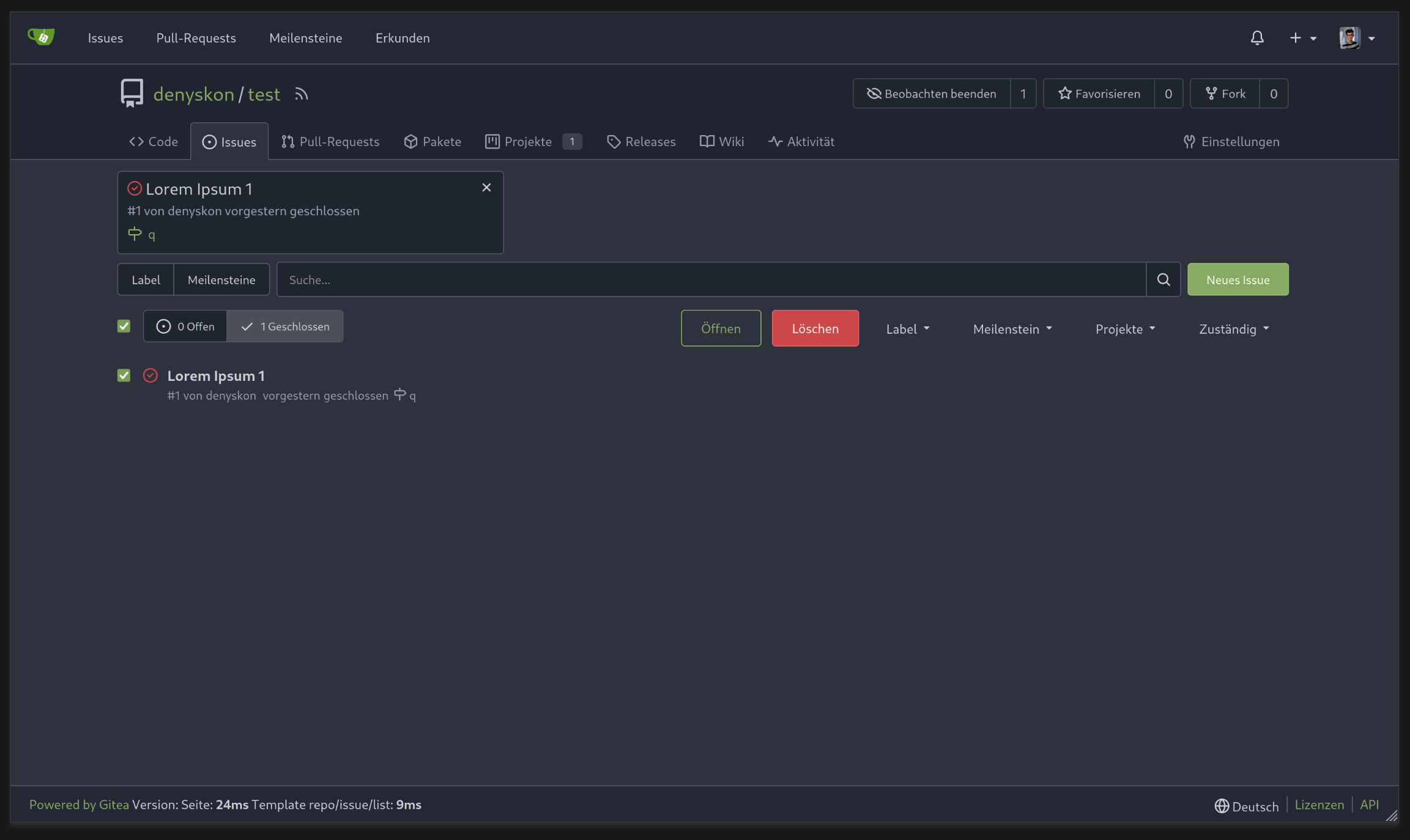The width and height of the screenshot is (1410, 840).
Task: Open the Gitea home logo
Action: click(x=41, y=37)
